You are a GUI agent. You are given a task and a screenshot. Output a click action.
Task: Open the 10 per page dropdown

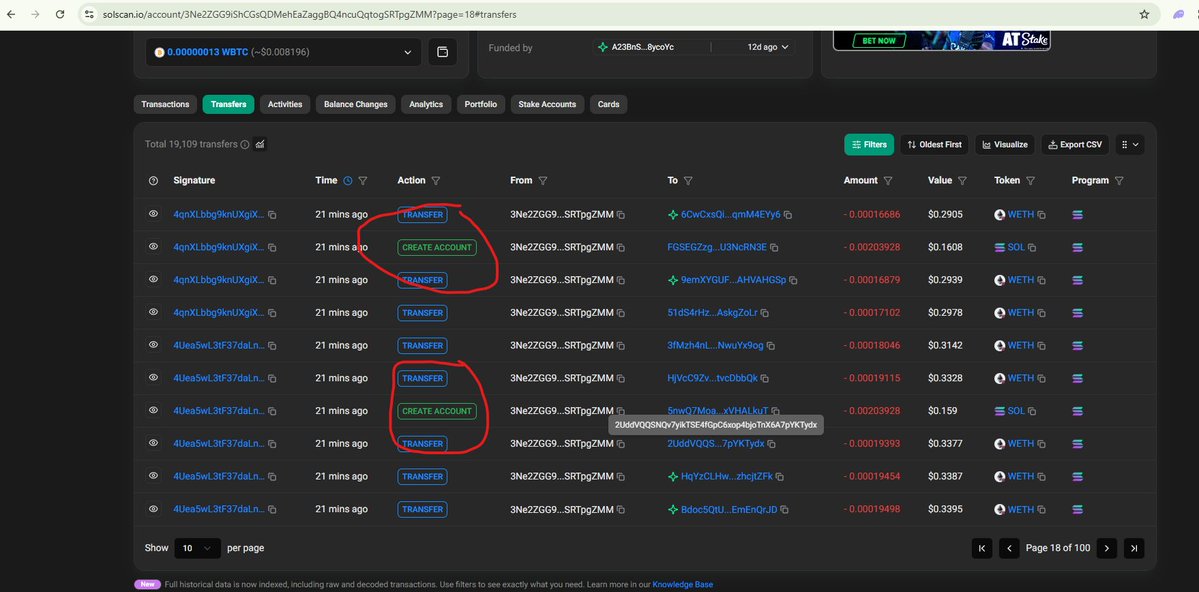(x=197, y=548)
